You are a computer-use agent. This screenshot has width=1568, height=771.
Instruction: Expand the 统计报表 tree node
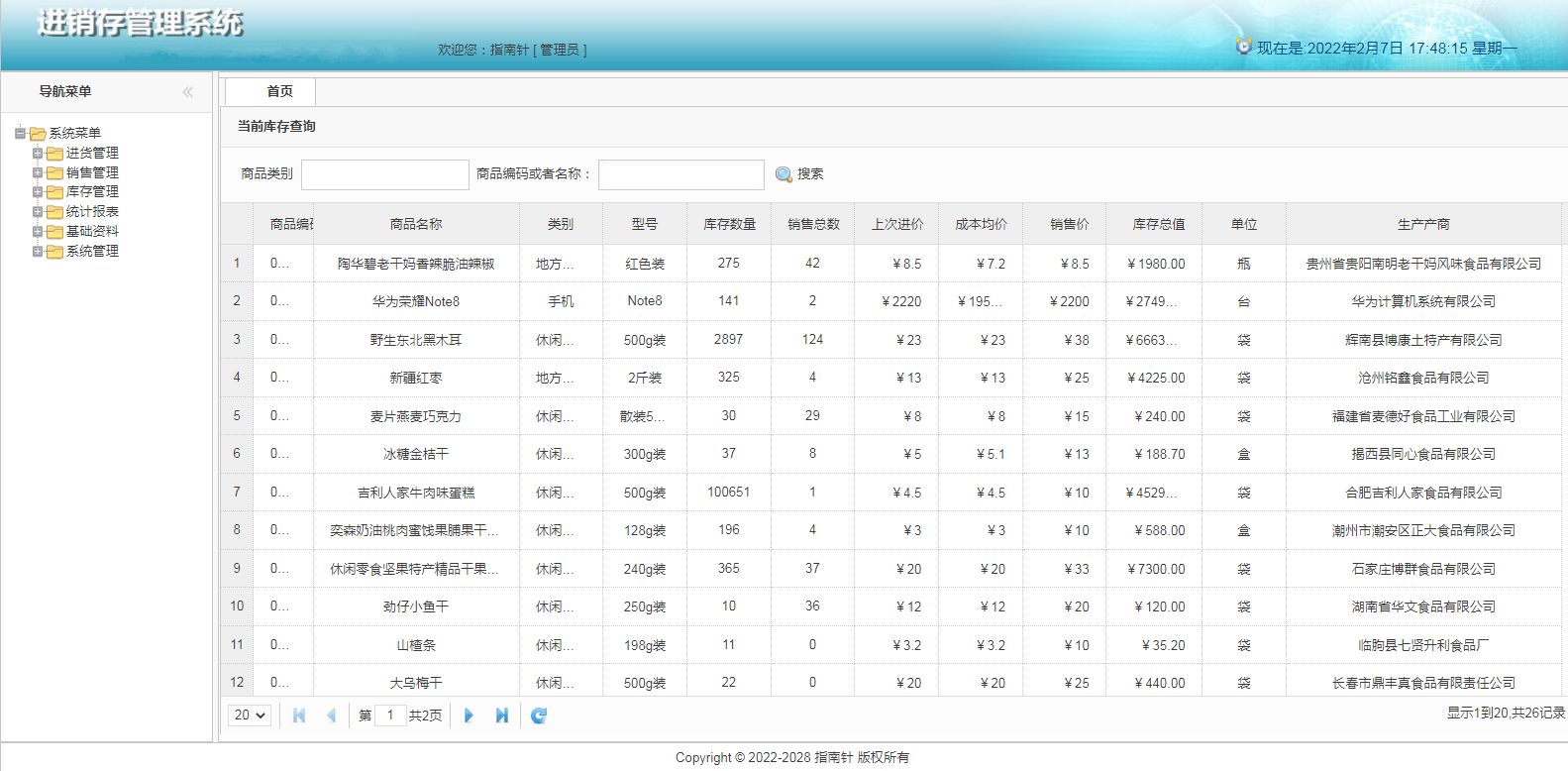[38, 211]
